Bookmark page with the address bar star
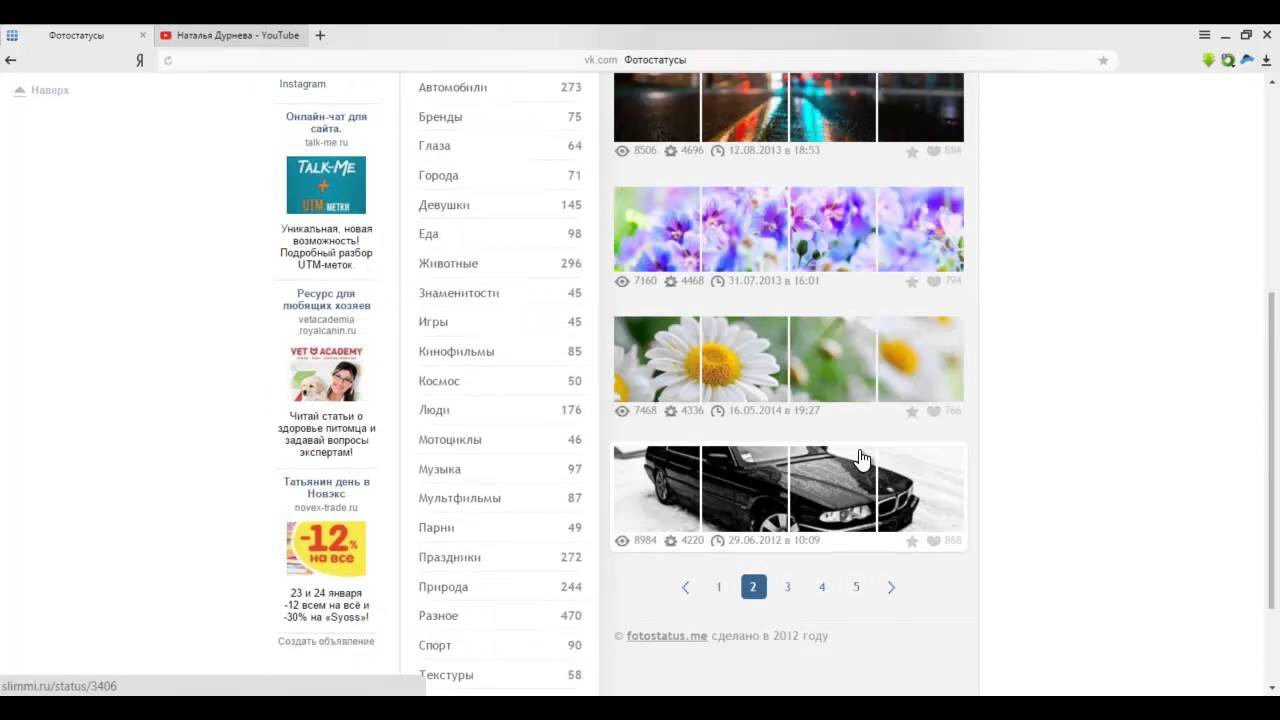Screen dimensions: 1280x720 coord(1103,60)
